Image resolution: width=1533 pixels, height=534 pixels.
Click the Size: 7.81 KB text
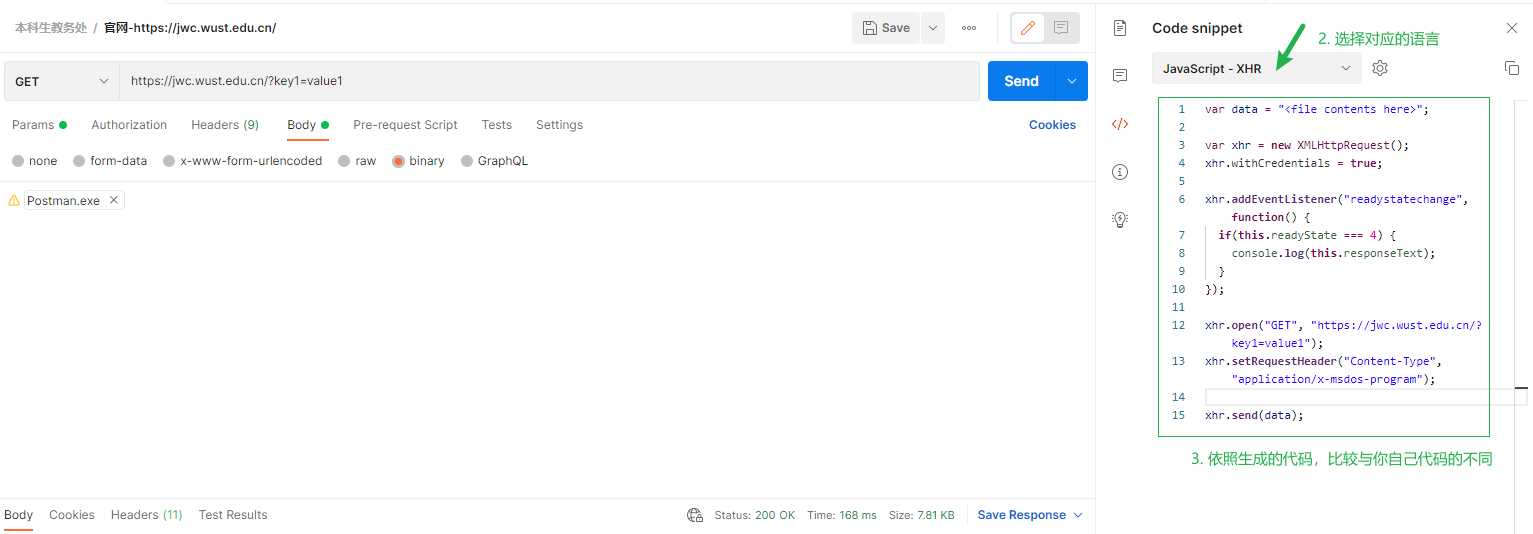point(922,515)
